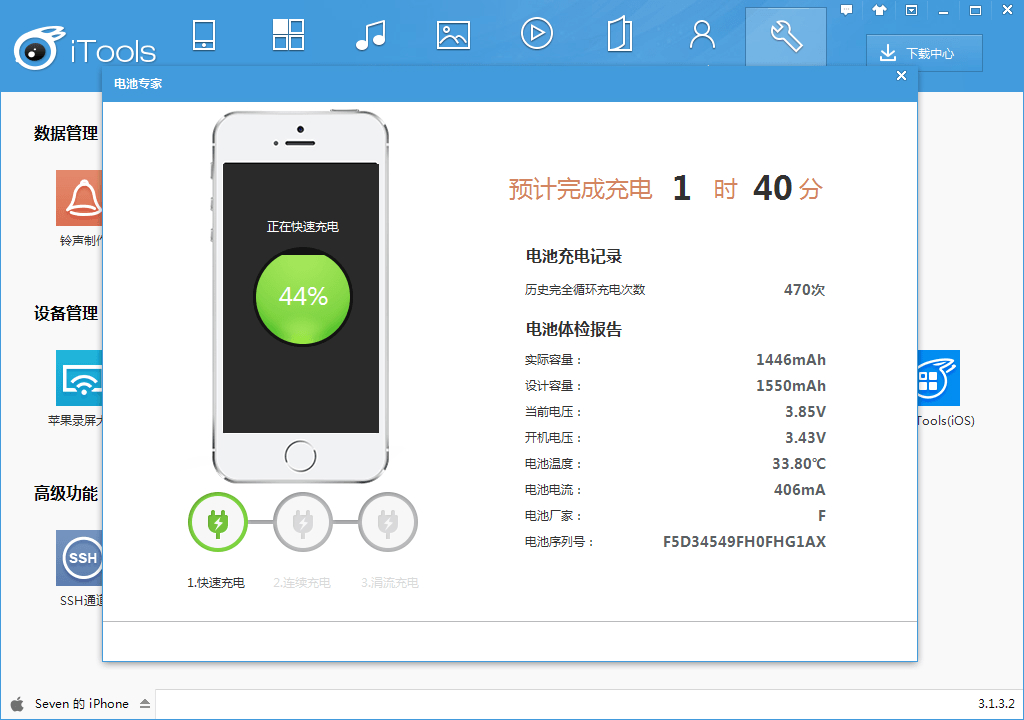Click the 44% battery level circle
Viewport: 1024px width, 720px height.
coord(302,297)
